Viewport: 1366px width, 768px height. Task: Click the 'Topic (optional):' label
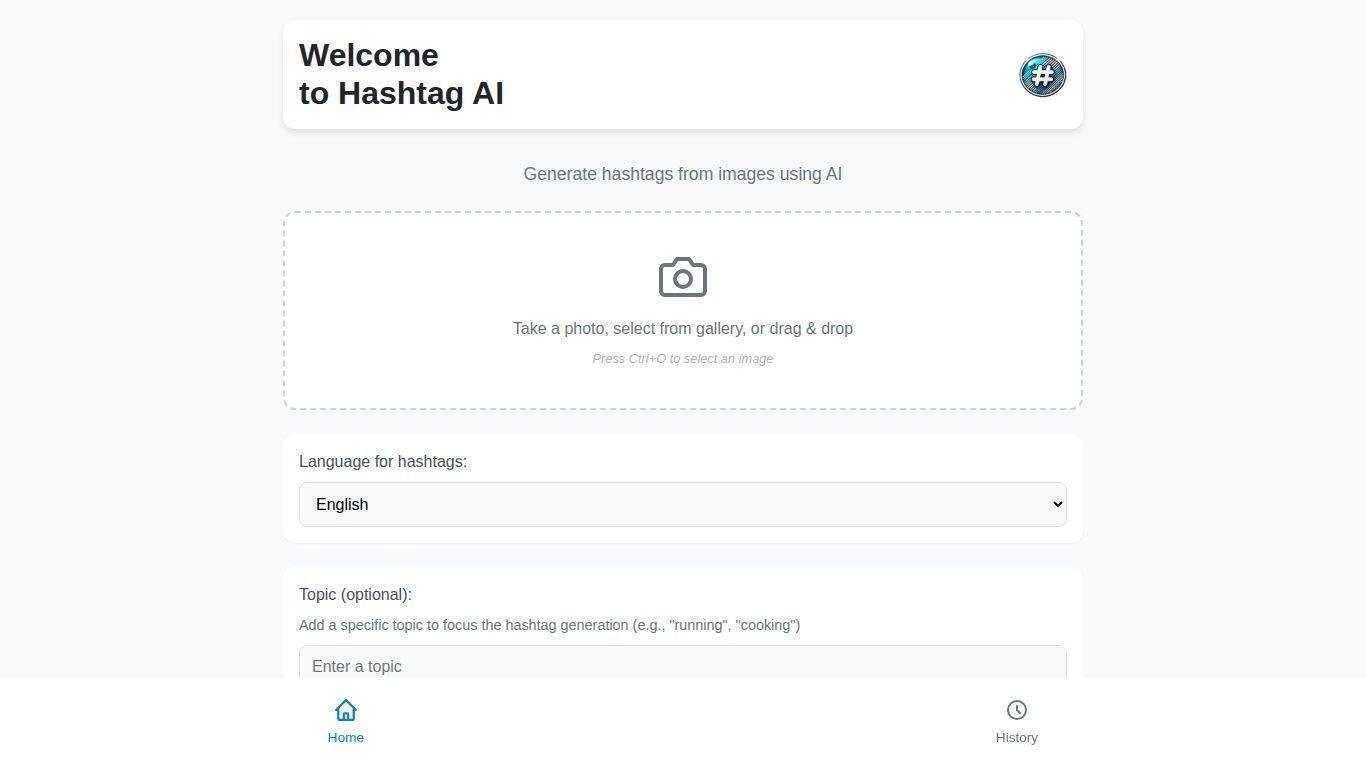tap(355, 594)
